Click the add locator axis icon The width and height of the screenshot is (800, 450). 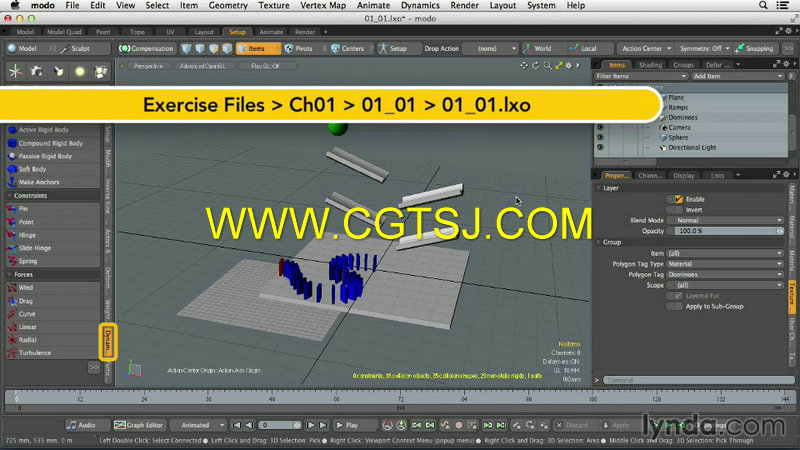pyautogui.click(x=15, y=71)
